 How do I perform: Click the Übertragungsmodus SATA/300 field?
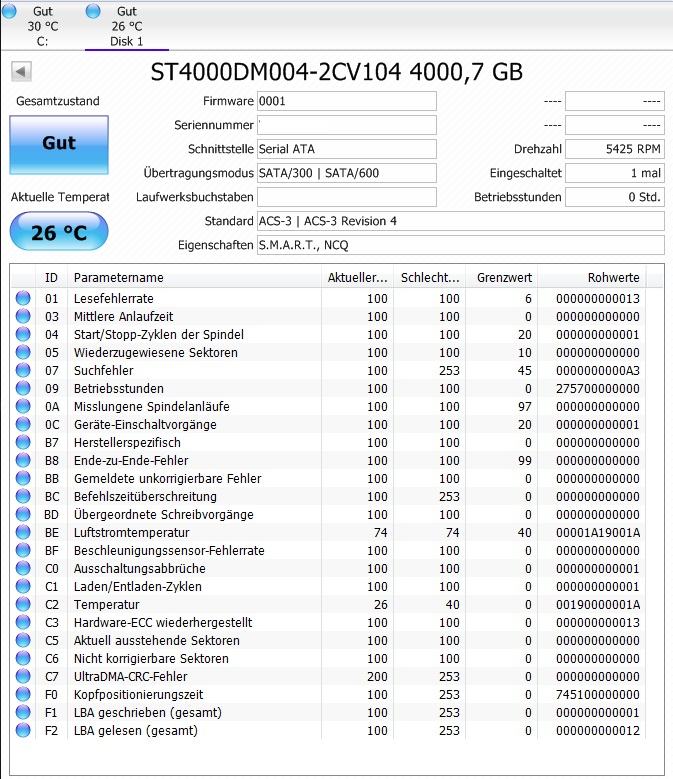[347, 173]
